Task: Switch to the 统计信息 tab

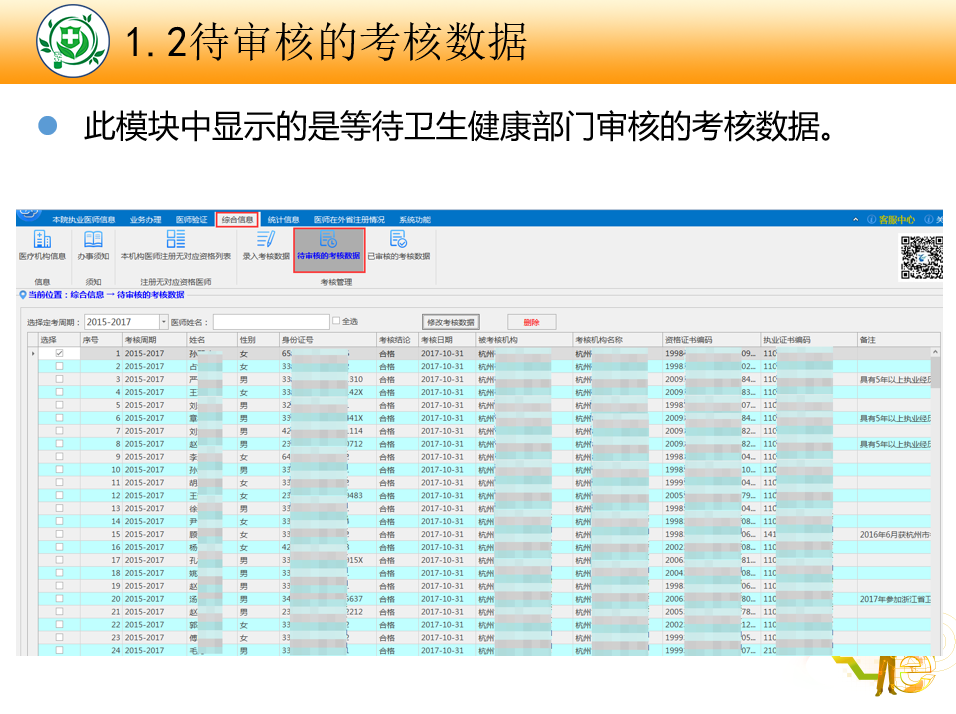Action: pos(283,219)
